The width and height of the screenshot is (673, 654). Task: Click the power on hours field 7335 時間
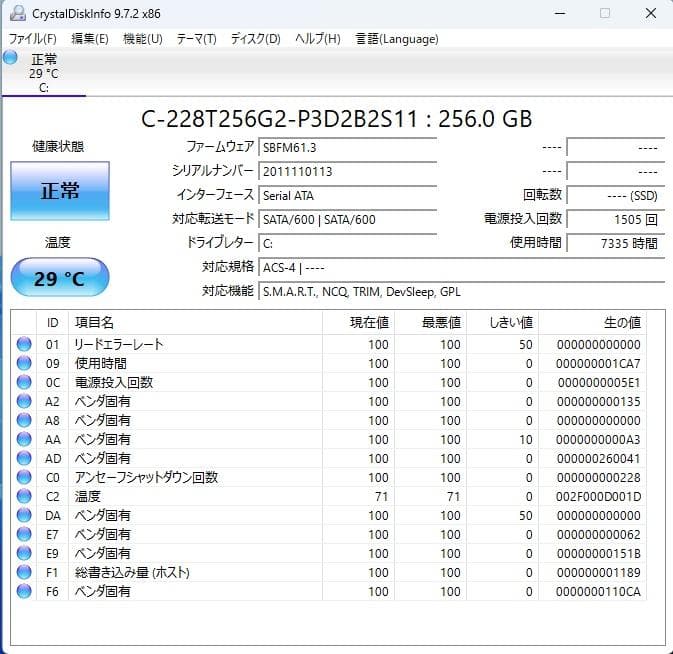[616, 244]
